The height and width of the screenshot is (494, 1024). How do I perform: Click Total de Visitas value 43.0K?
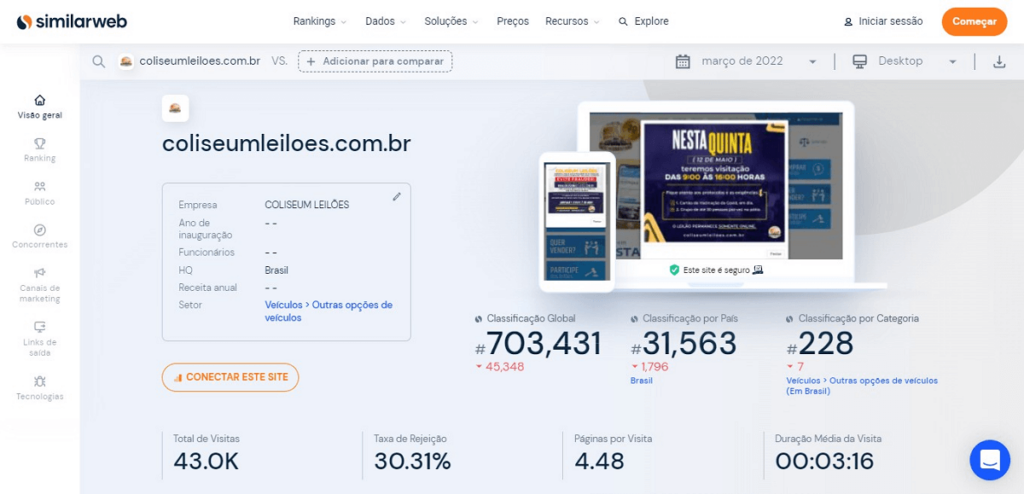click(206, 461)
